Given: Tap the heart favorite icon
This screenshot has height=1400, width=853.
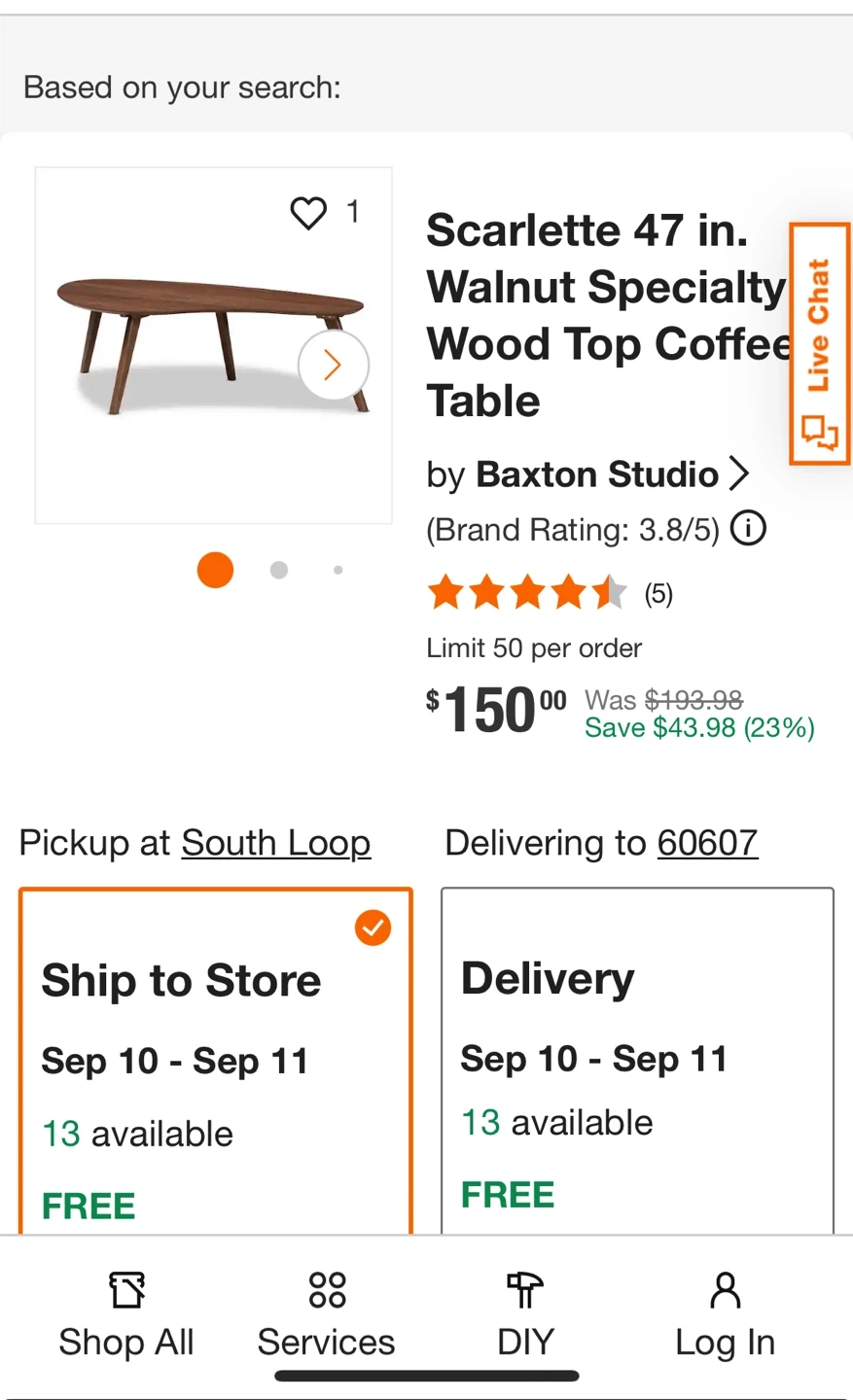Looking at the screenshot, I should pyautogui.click(x=309, y=213).
